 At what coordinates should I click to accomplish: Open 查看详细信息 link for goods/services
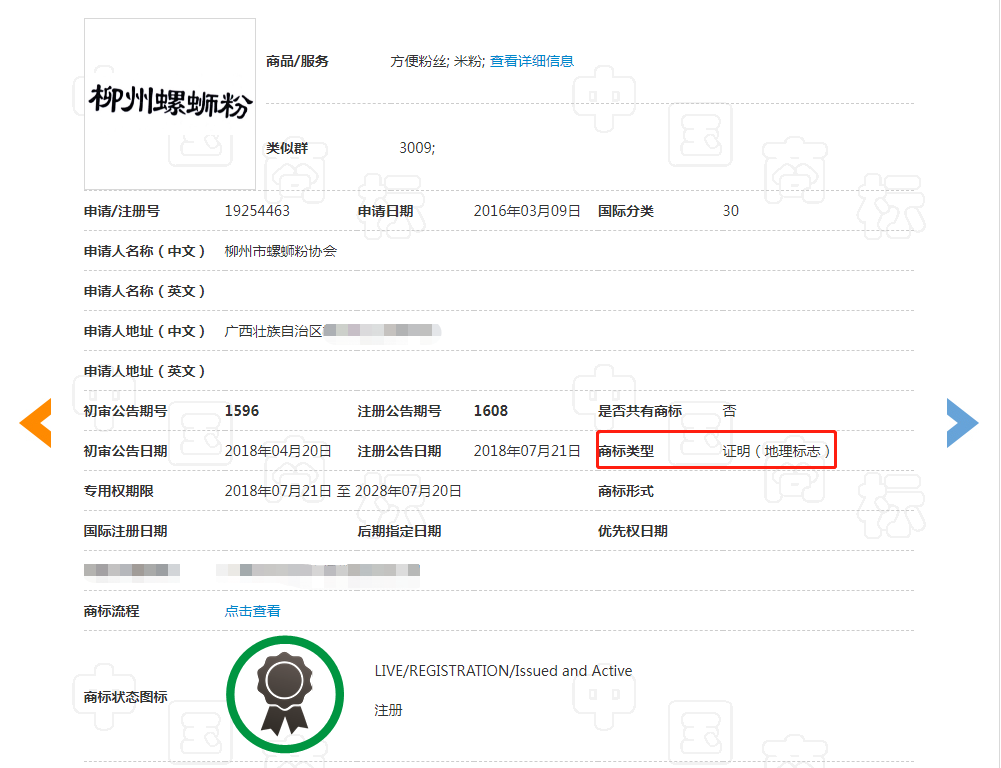tap(532, 61)
